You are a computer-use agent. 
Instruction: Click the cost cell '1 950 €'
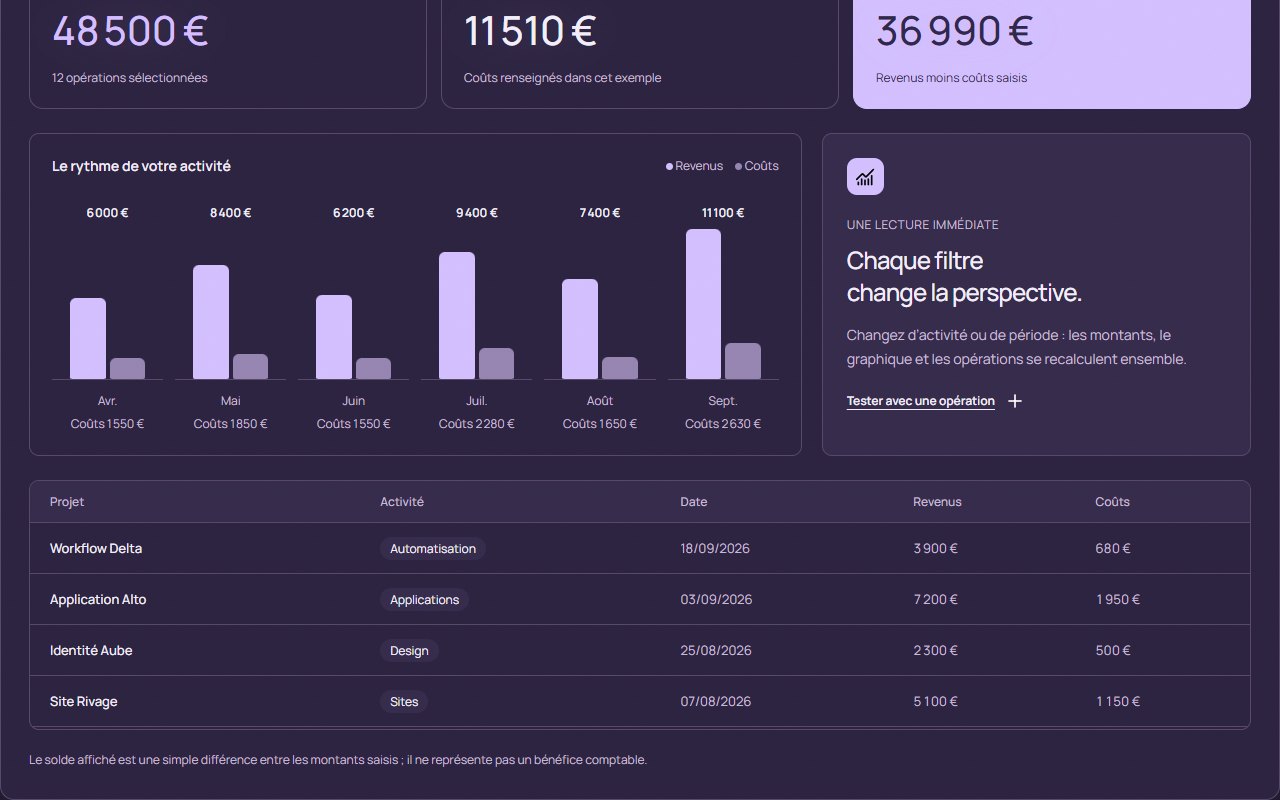[1118, 599]
